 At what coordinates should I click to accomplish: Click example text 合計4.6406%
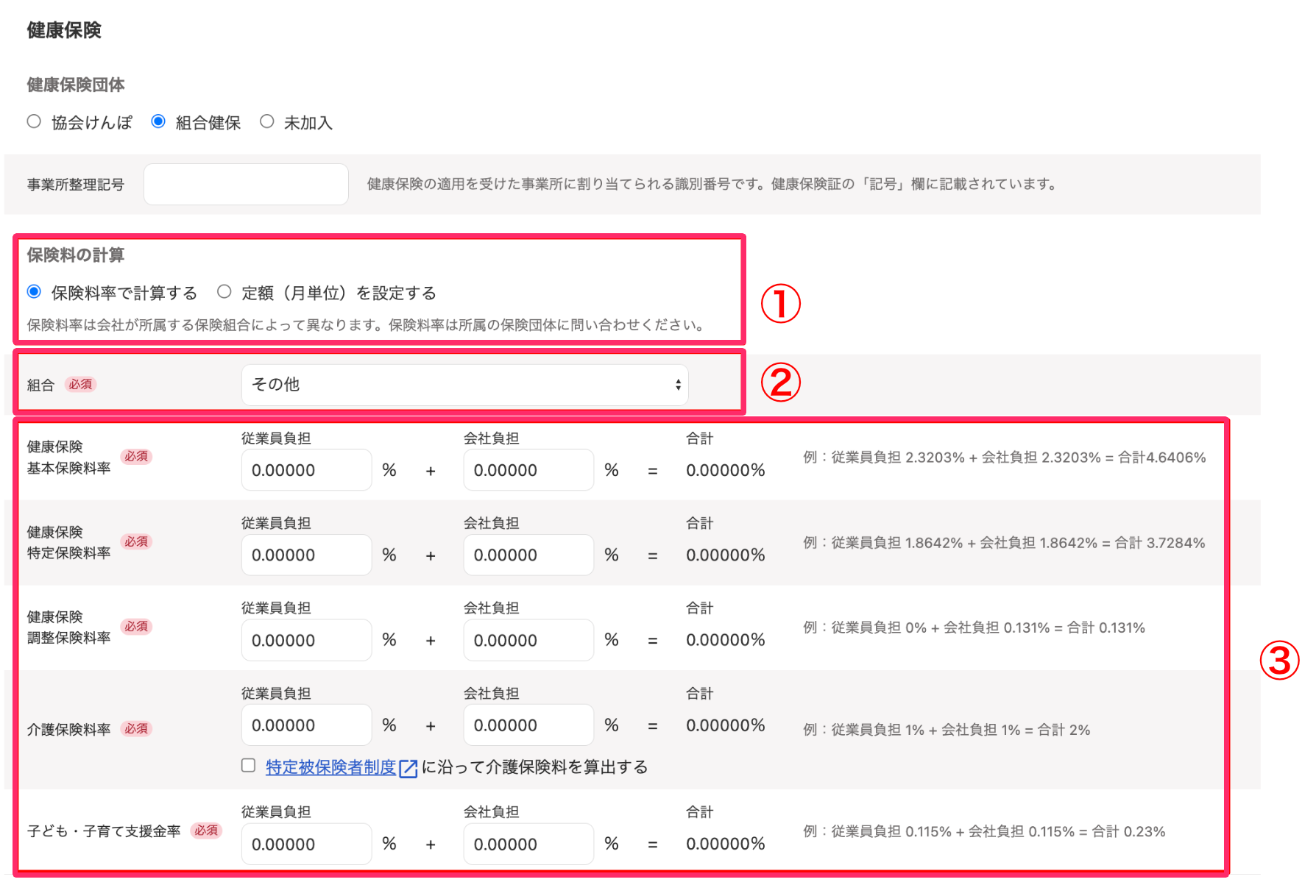(1161, 458)
